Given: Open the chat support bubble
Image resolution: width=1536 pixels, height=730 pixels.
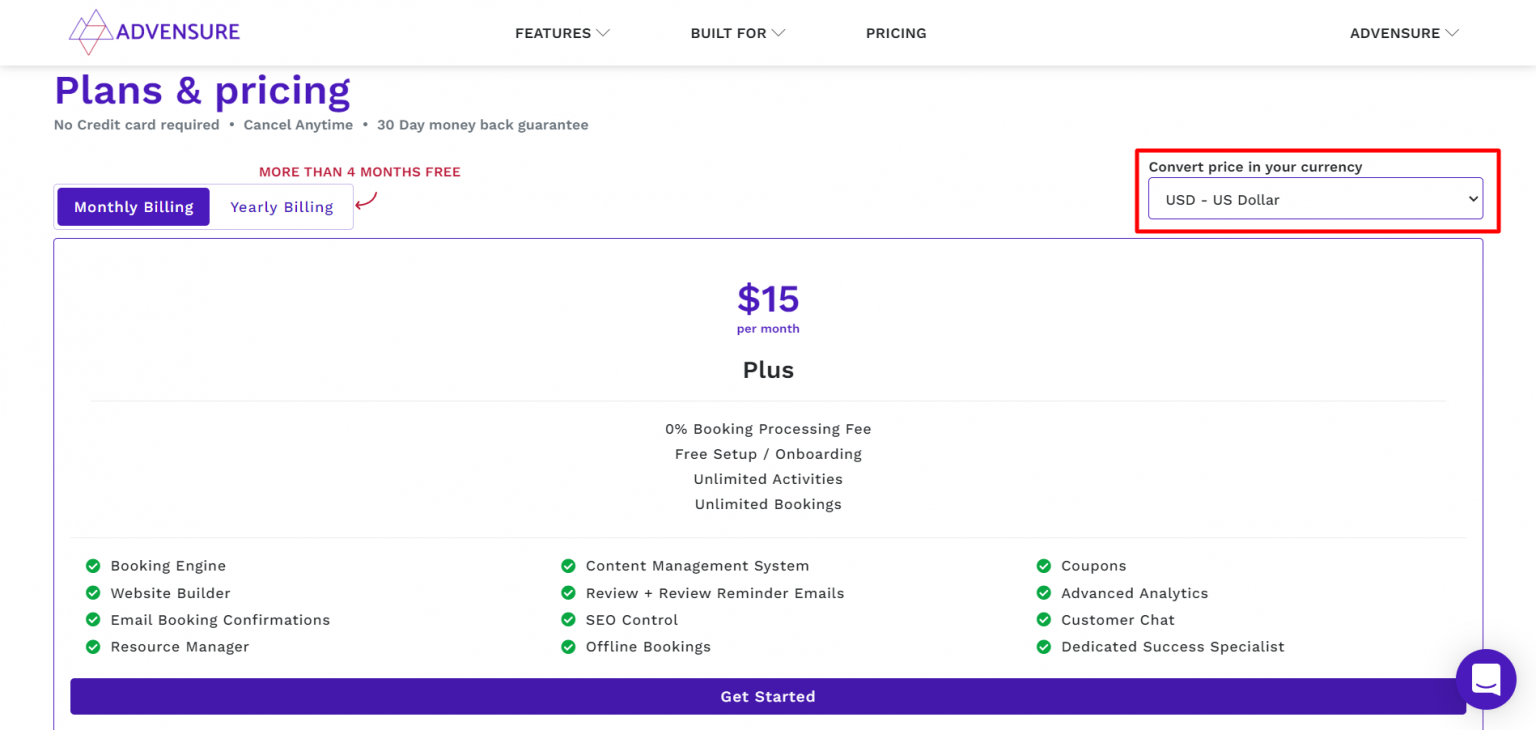Looking at the screenshot, I should pos(1485,679).
